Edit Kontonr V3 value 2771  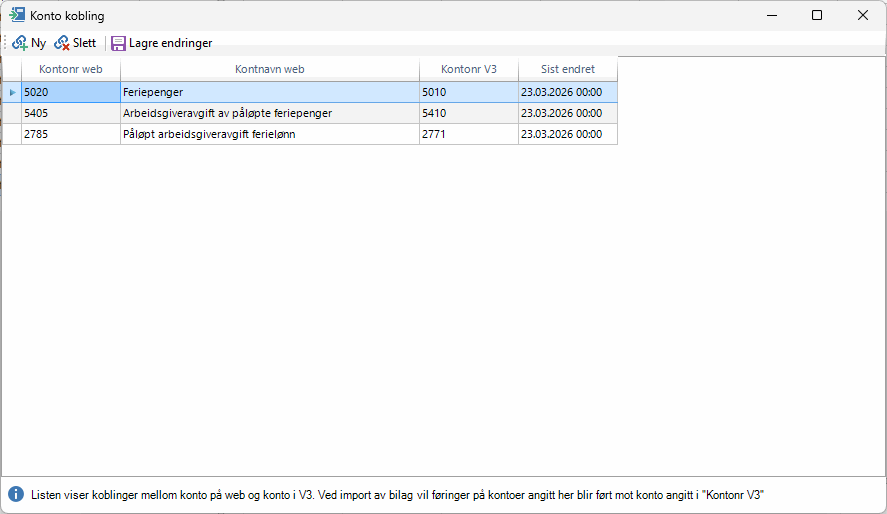click(468, 134)
